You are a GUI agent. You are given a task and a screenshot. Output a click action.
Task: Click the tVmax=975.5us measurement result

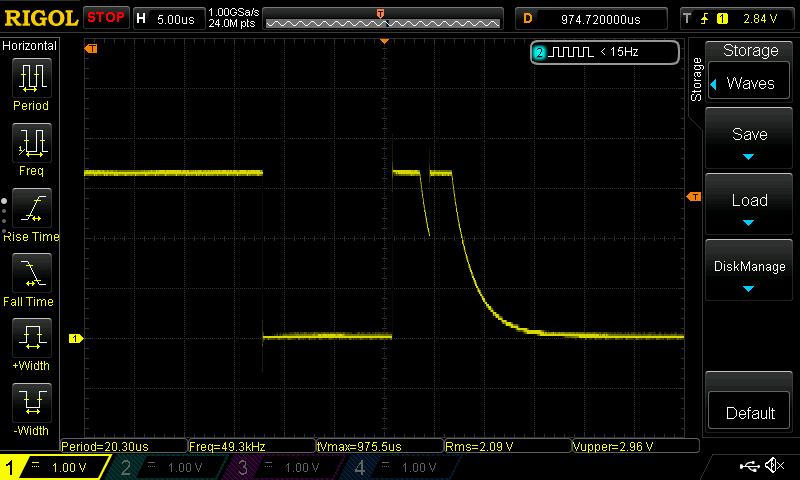(x=380, y=446)
